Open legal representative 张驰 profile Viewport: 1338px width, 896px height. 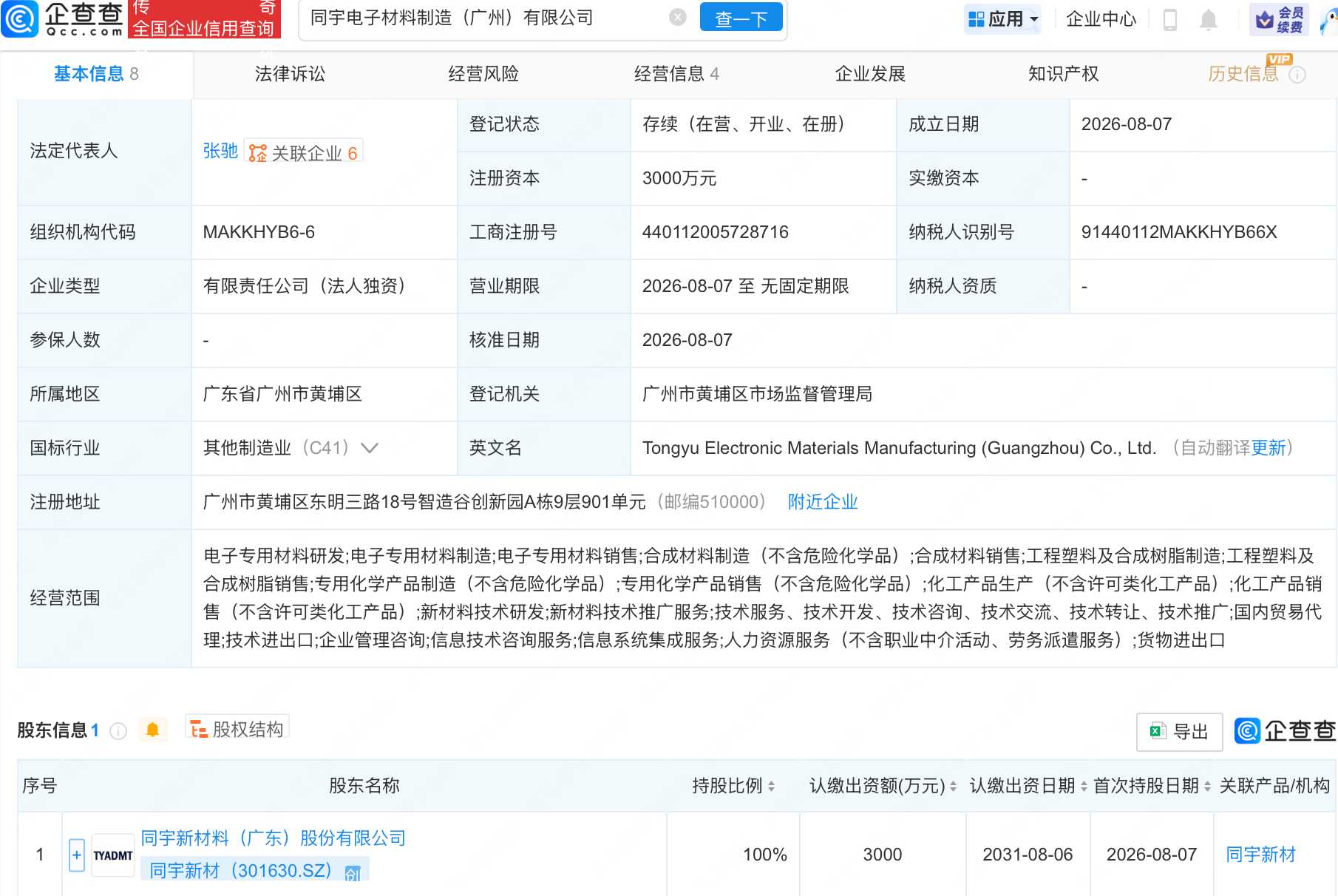tap(220, 151)
